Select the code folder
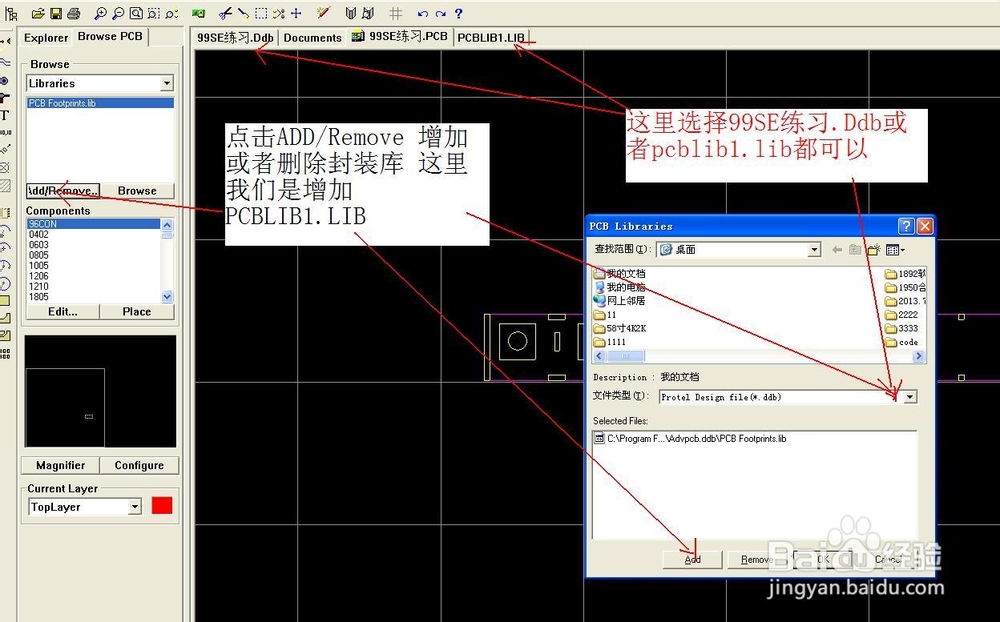 pyautogui.click(x=902, y=343)
